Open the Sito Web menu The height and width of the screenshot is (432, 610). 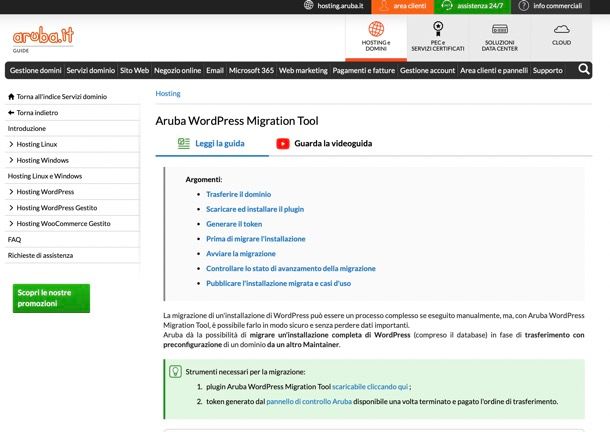(134, 70)
